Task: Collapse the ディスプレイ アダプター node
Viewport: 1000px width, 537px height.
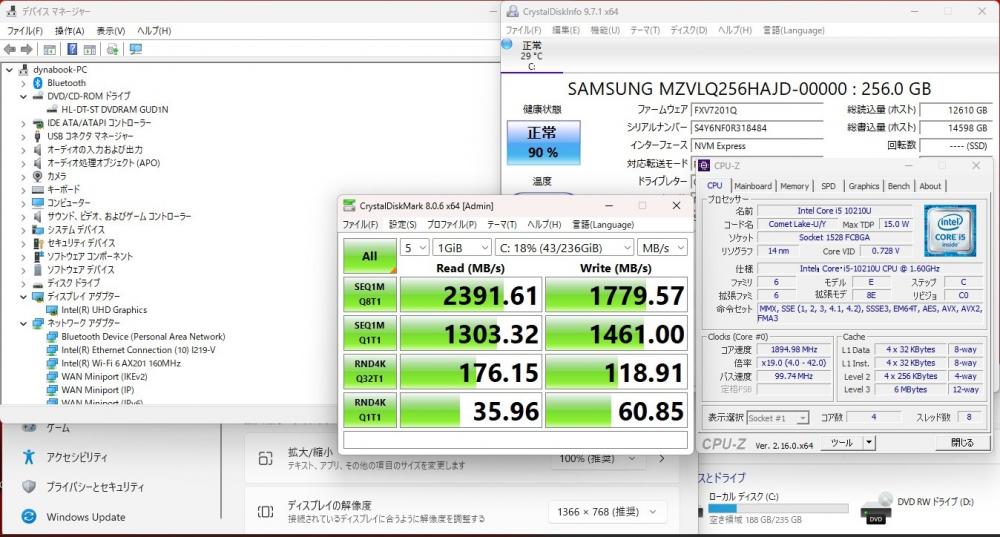Action: click(x=24, y=297)
